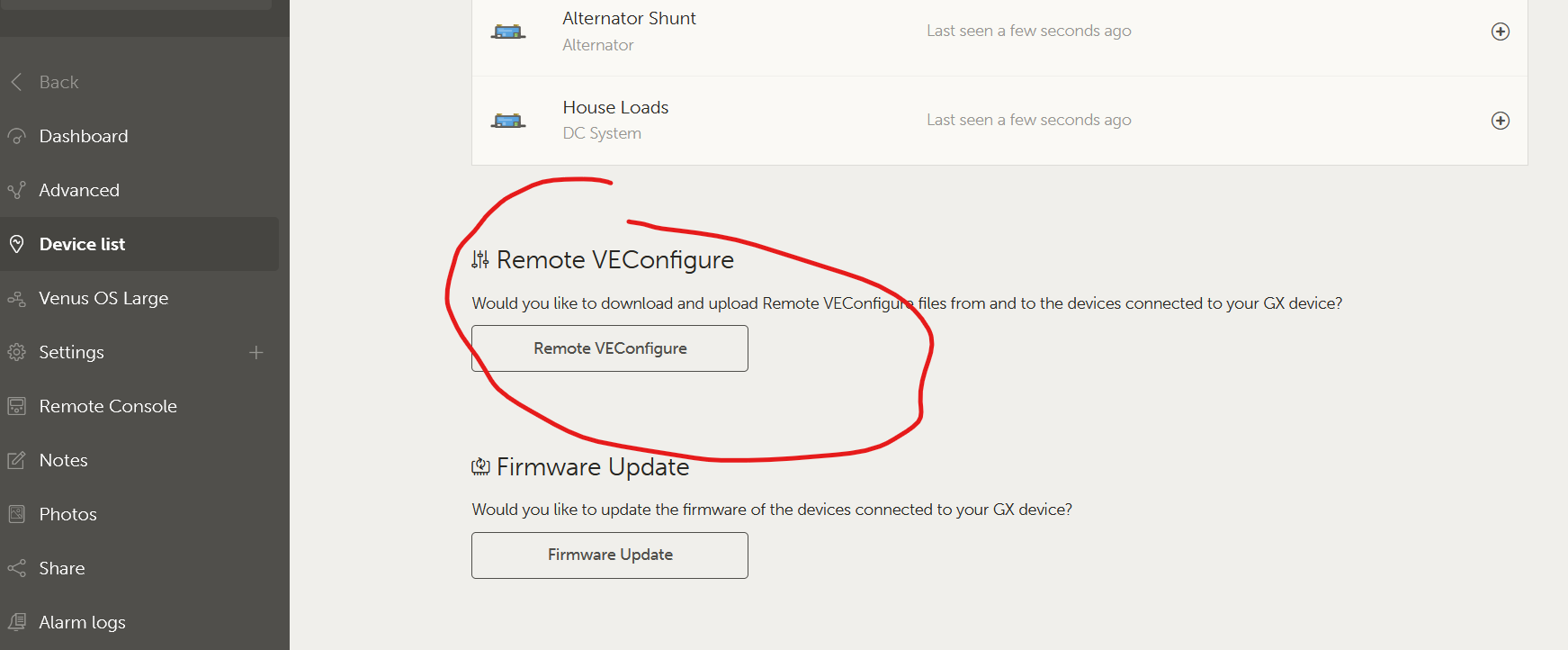Open the Alarm logs menu item

click(82, 622)
